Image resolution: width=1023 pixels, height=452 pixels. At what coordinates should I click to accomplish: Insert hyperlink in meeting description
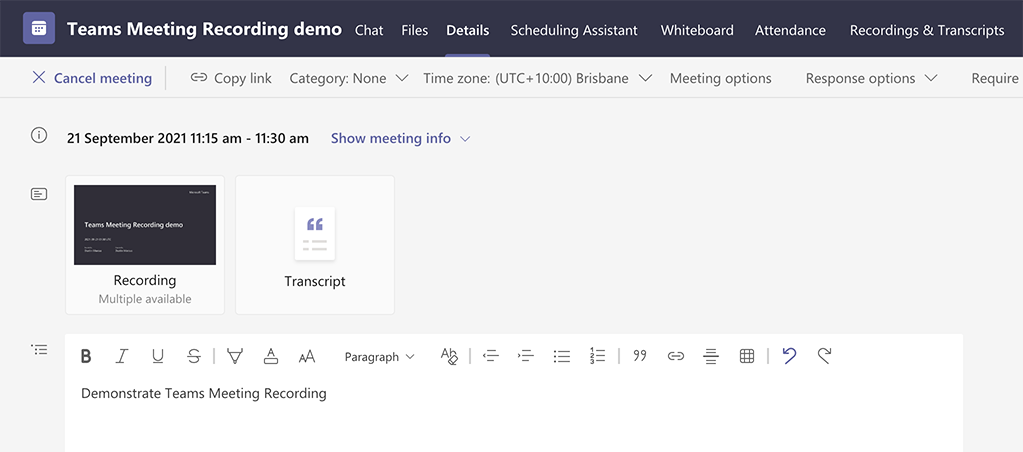click(x=676, y=356)
